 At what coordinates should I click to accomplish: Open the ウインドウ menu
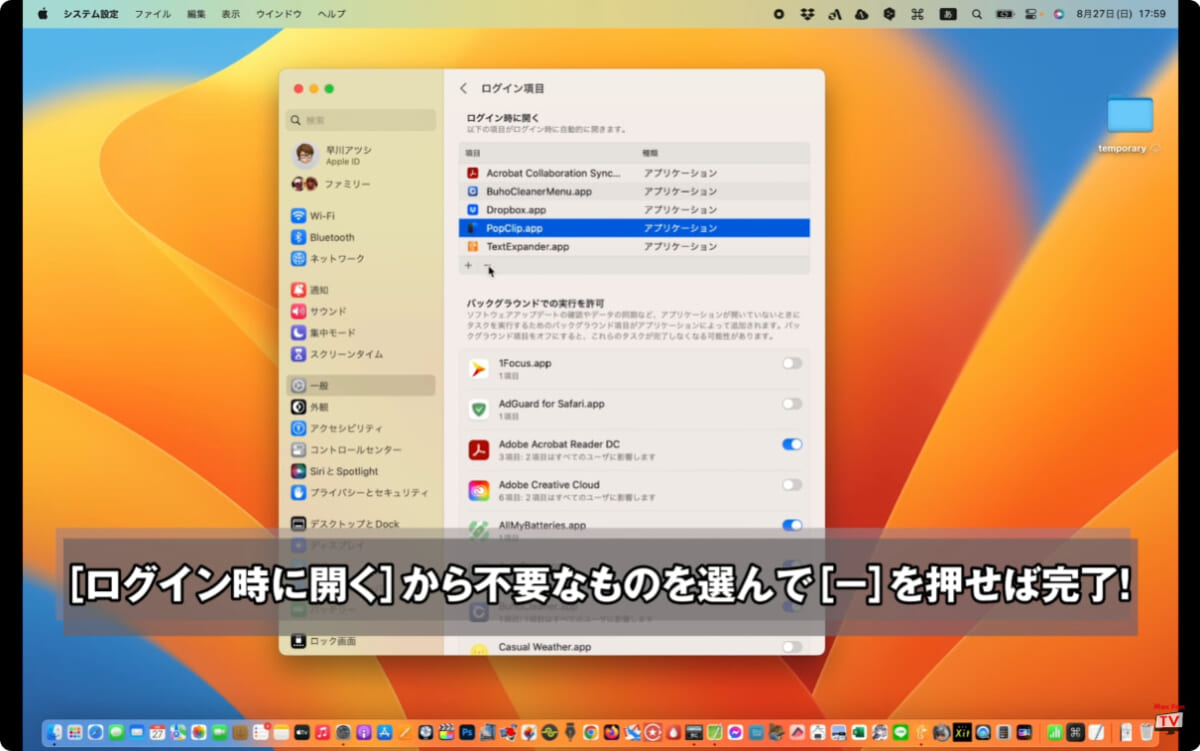(x=279, y=14)
